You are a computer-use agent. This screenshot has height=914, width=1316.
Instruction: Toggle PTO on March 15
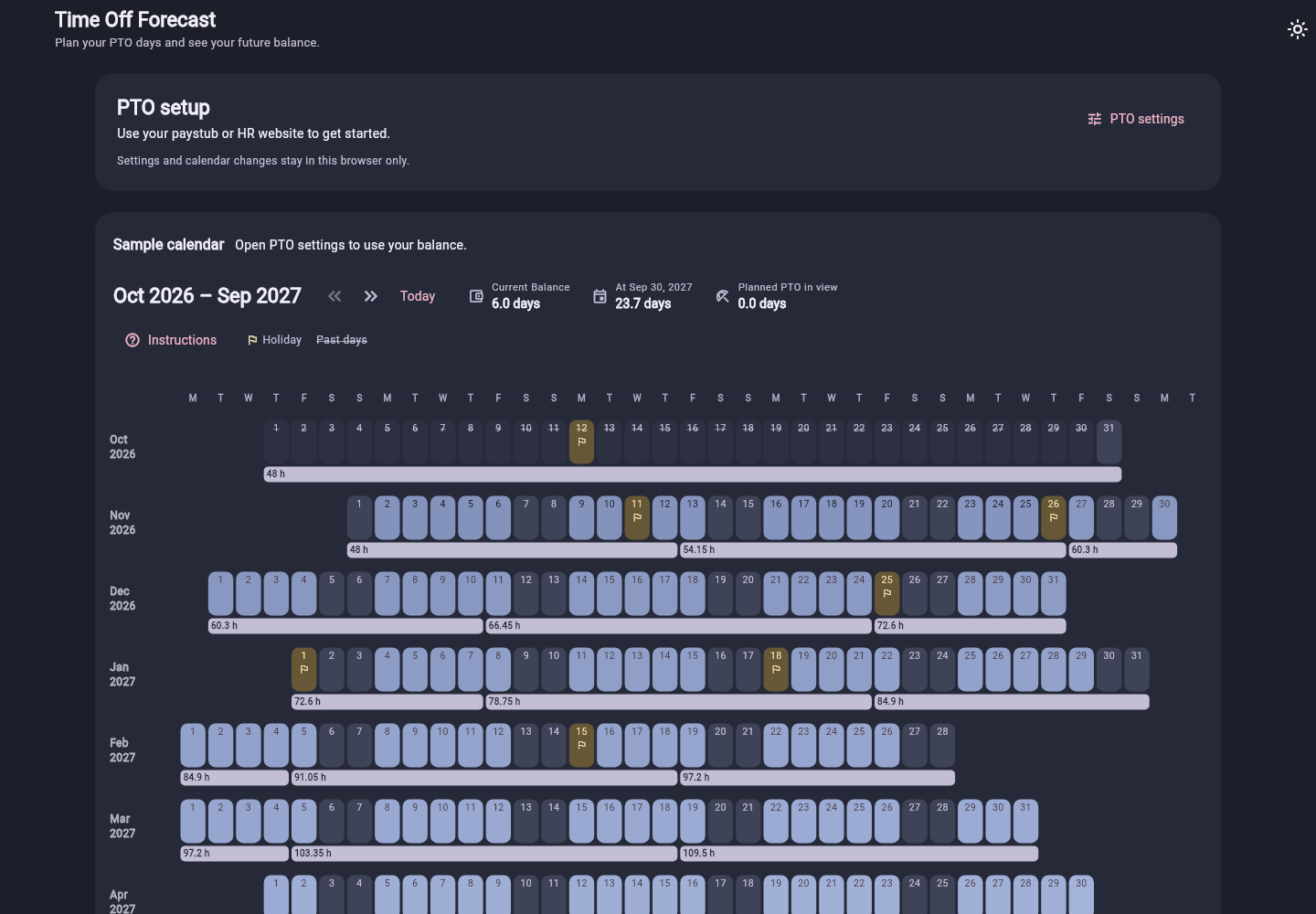pyautogui.click(x=581, y=821)
